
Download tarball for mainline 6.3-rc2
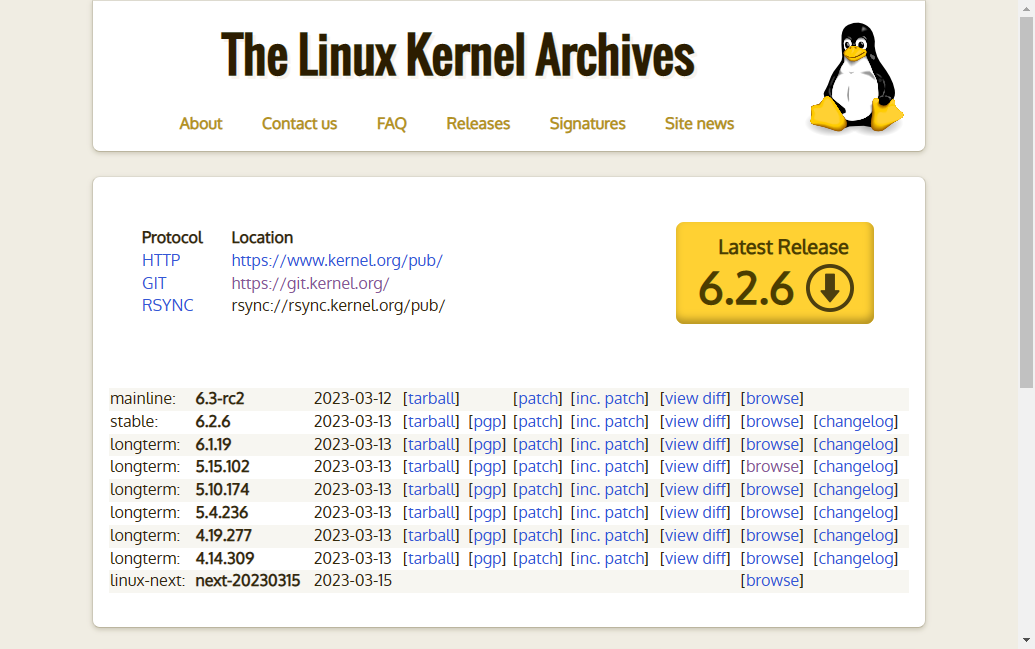tap(431, 399)
